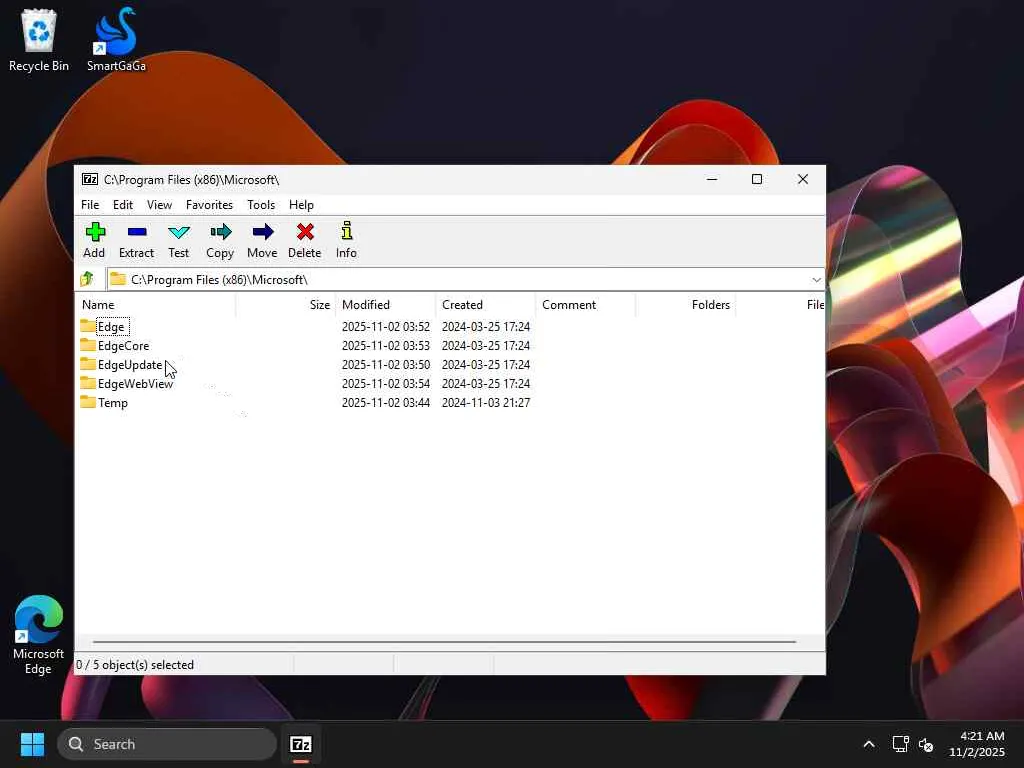Viewport: 1024px width, 768px height.
Task: Click Edge modified date 2025-11-02 03:52
Action: pos(385,327)
